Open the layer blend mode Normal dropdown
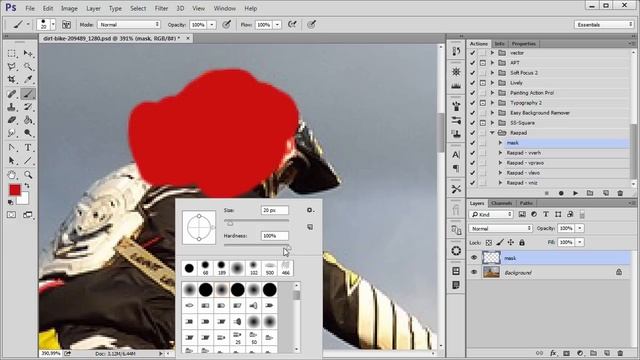This screenshot has width=640, height=360. pos(500,229)
